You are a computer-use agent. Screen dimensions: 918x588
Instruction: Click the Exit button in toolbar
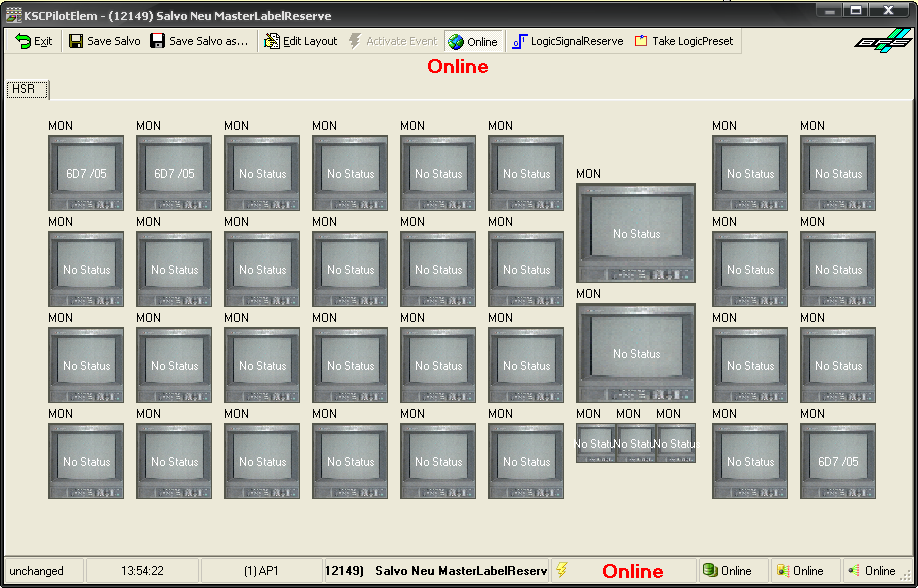(43, 41)
